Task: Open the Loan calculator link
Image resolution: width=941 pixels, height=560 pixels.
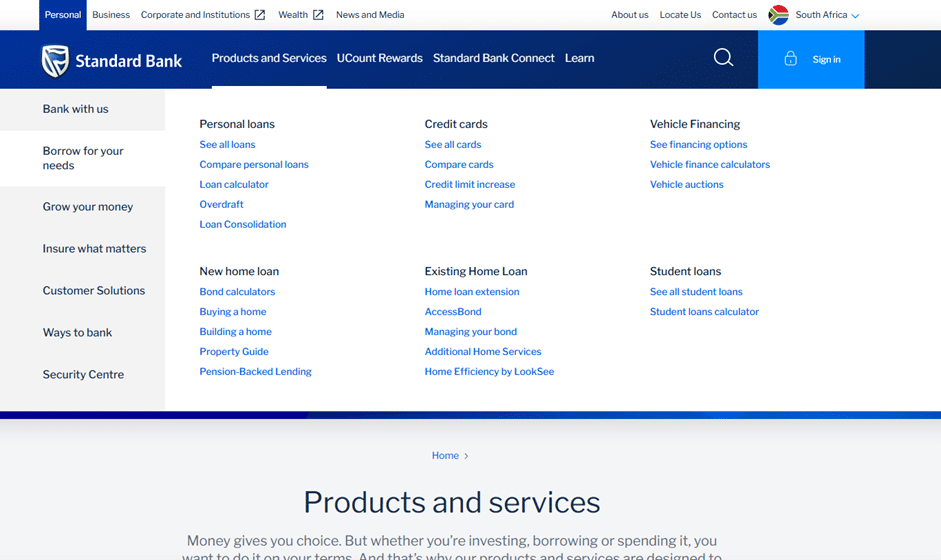Action: 233,184
